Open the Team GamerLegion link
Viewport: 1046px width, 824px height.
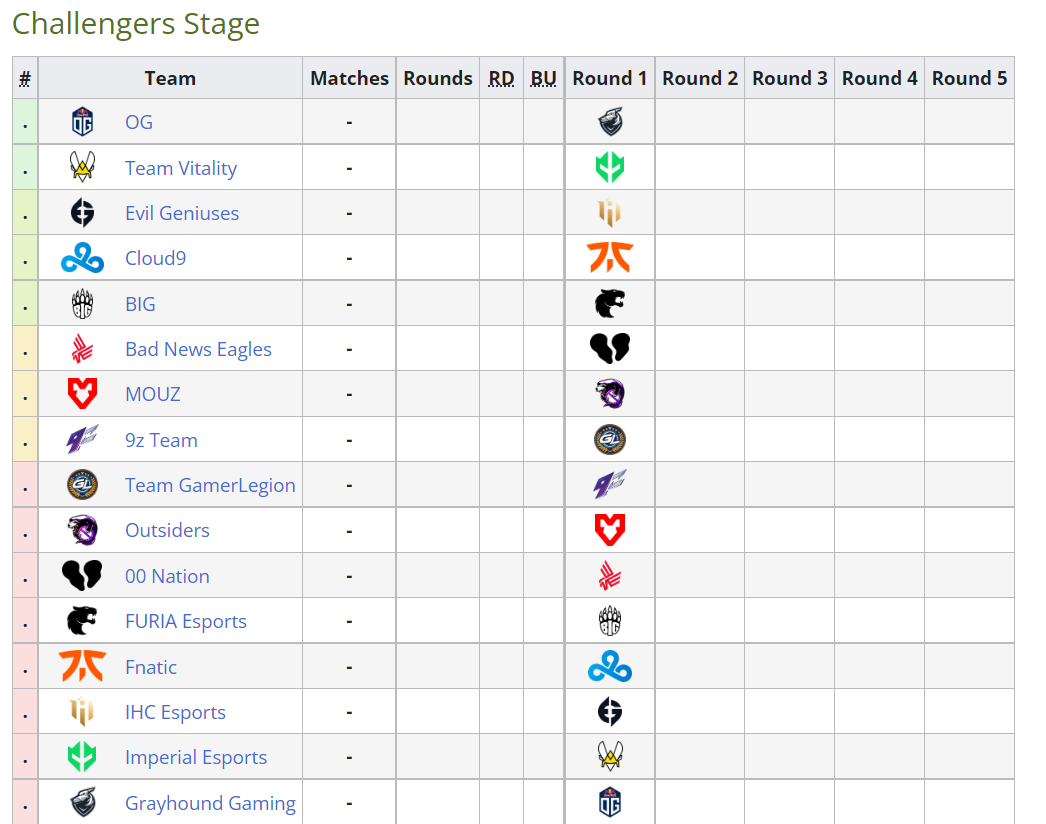pyautogui.click(x=210, y=485)
